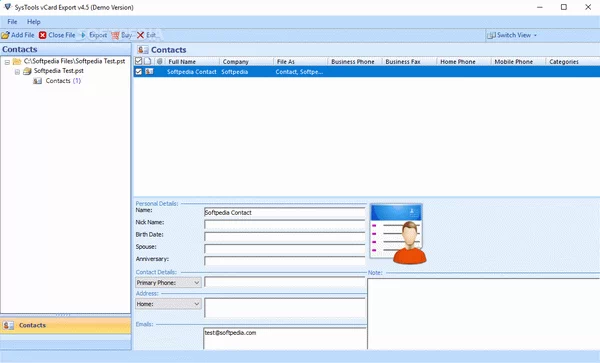Open the Switch View dropdown arrow
Screen dimensions: 600x363
(535, 35)
